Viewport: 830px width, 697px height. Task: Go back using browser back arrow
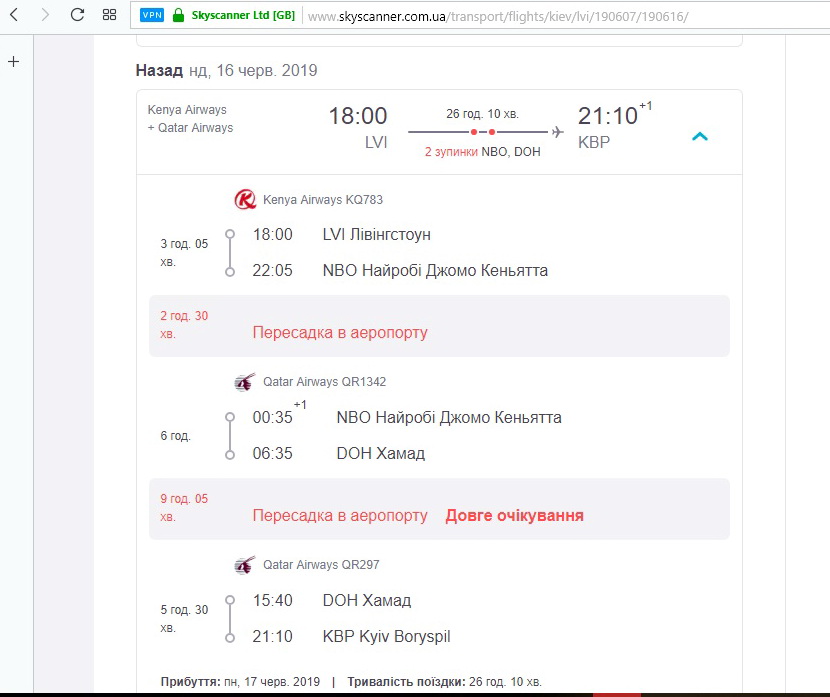[14, 15]
